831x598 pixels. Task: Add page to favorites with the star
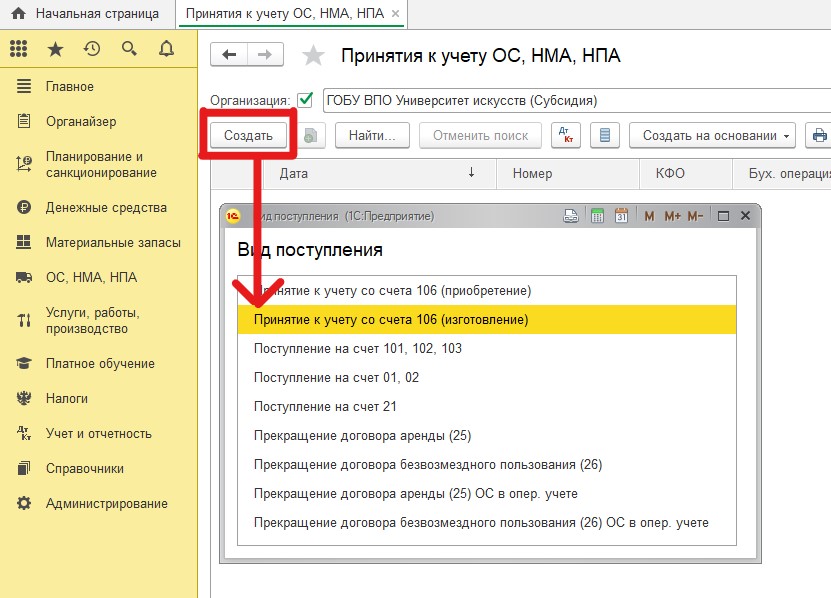click(x=313, y=56)
